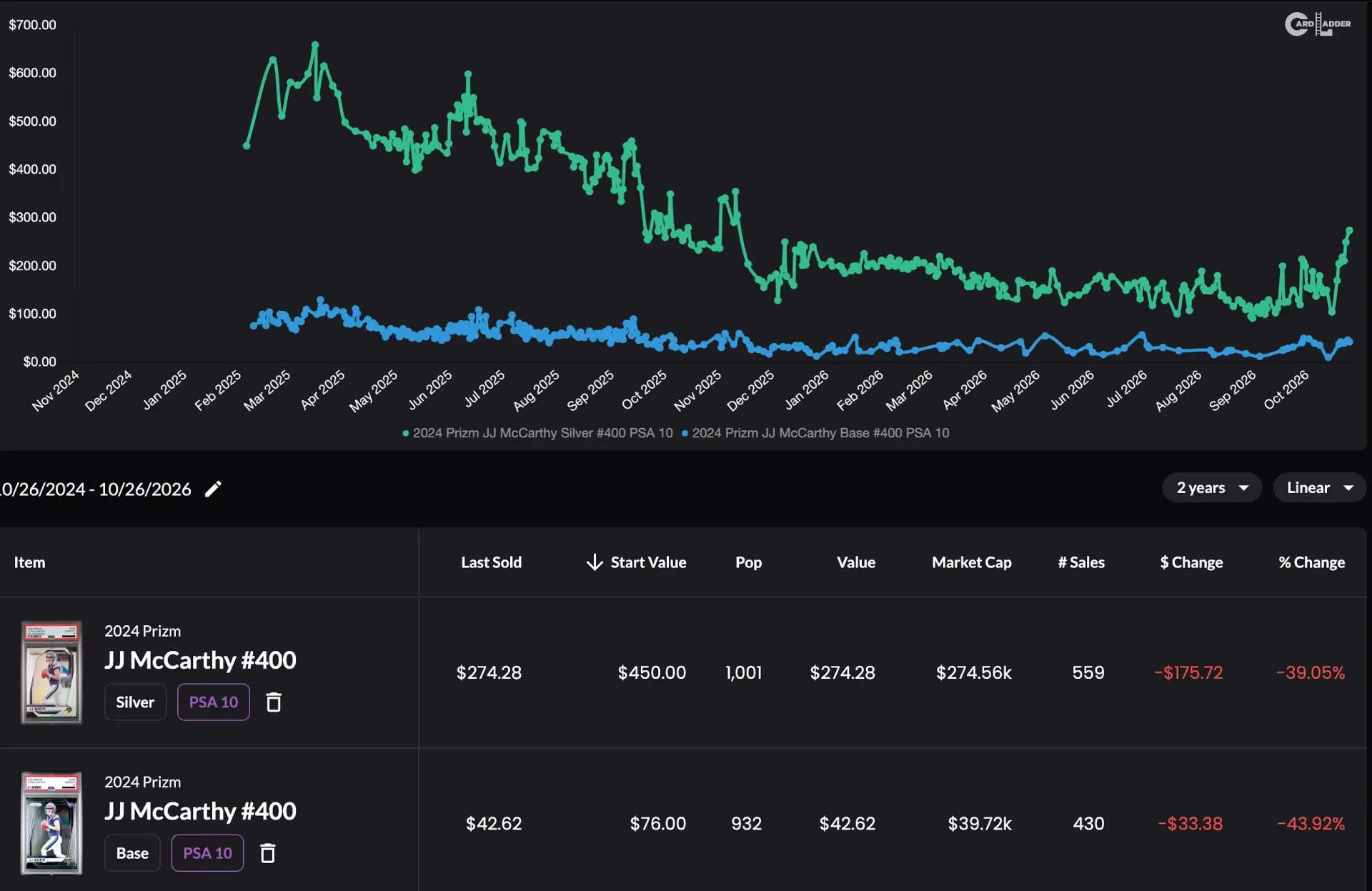
Task: Select the Base variant tag
Action: coord(132,852)
